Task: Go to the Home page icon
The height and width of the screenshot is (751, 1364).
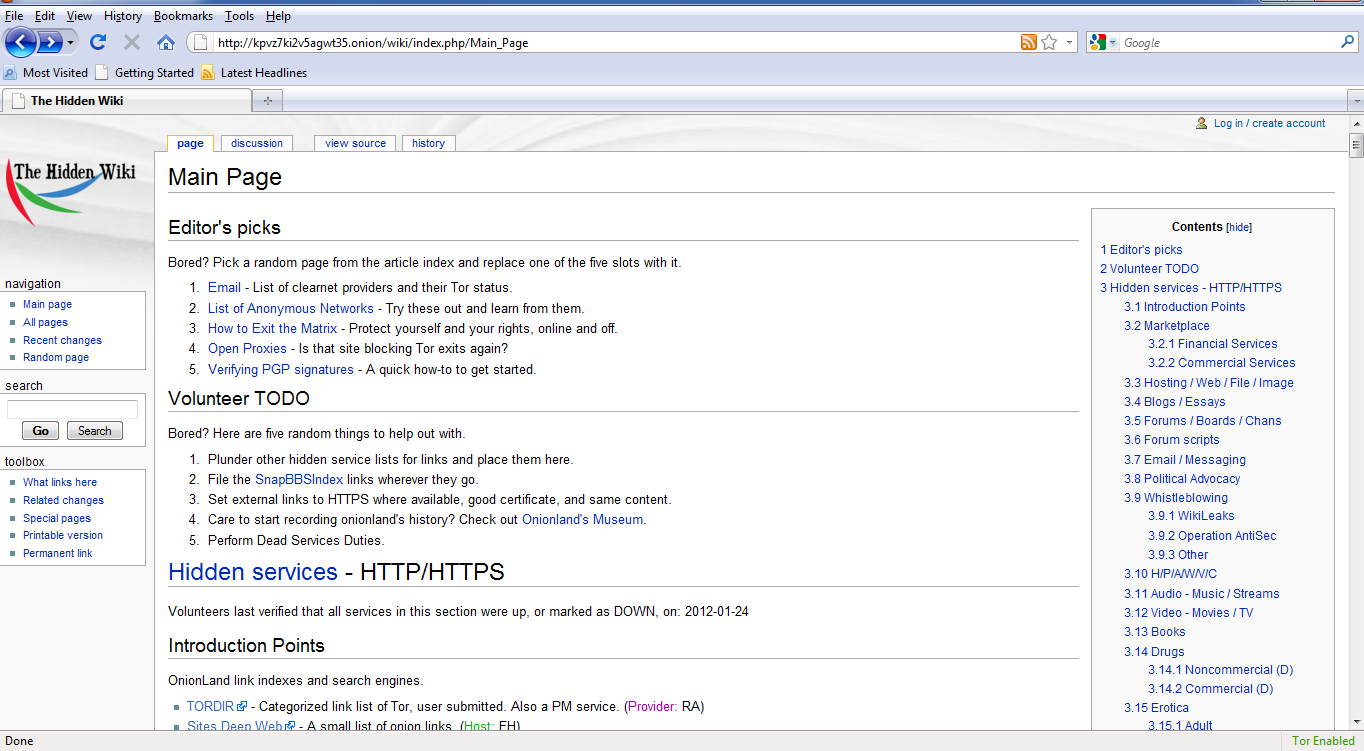Action: coord(166,42)
